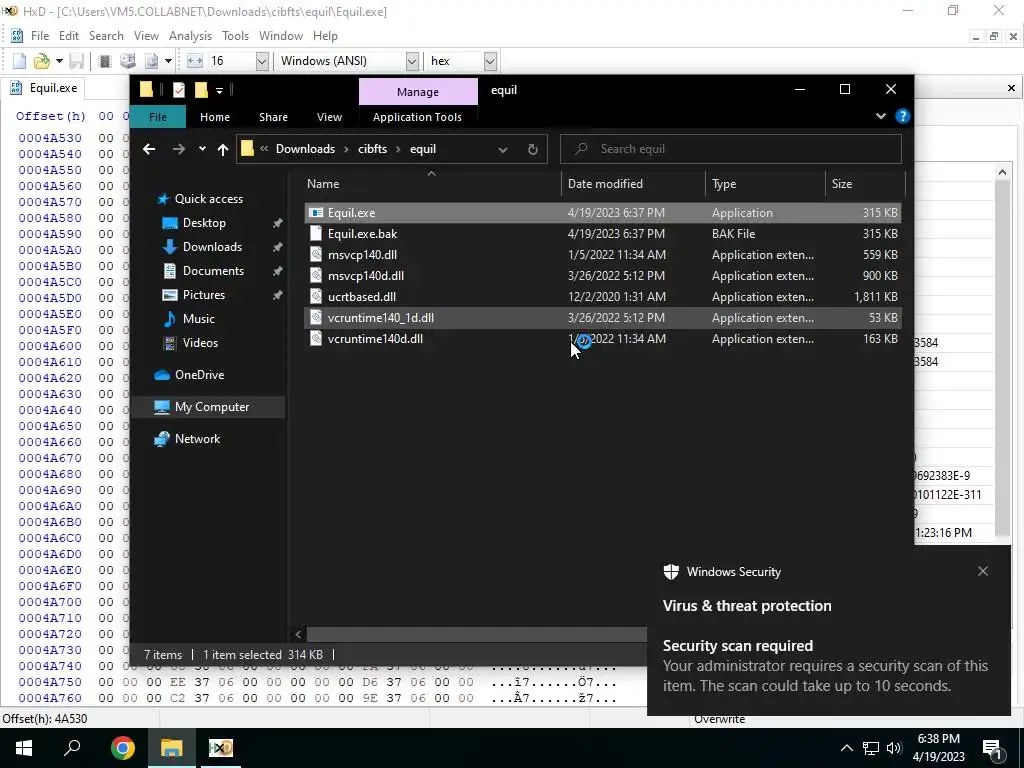Open Documents in navigation pane
Screen dimensions: 1024x768
pos(213,270)
